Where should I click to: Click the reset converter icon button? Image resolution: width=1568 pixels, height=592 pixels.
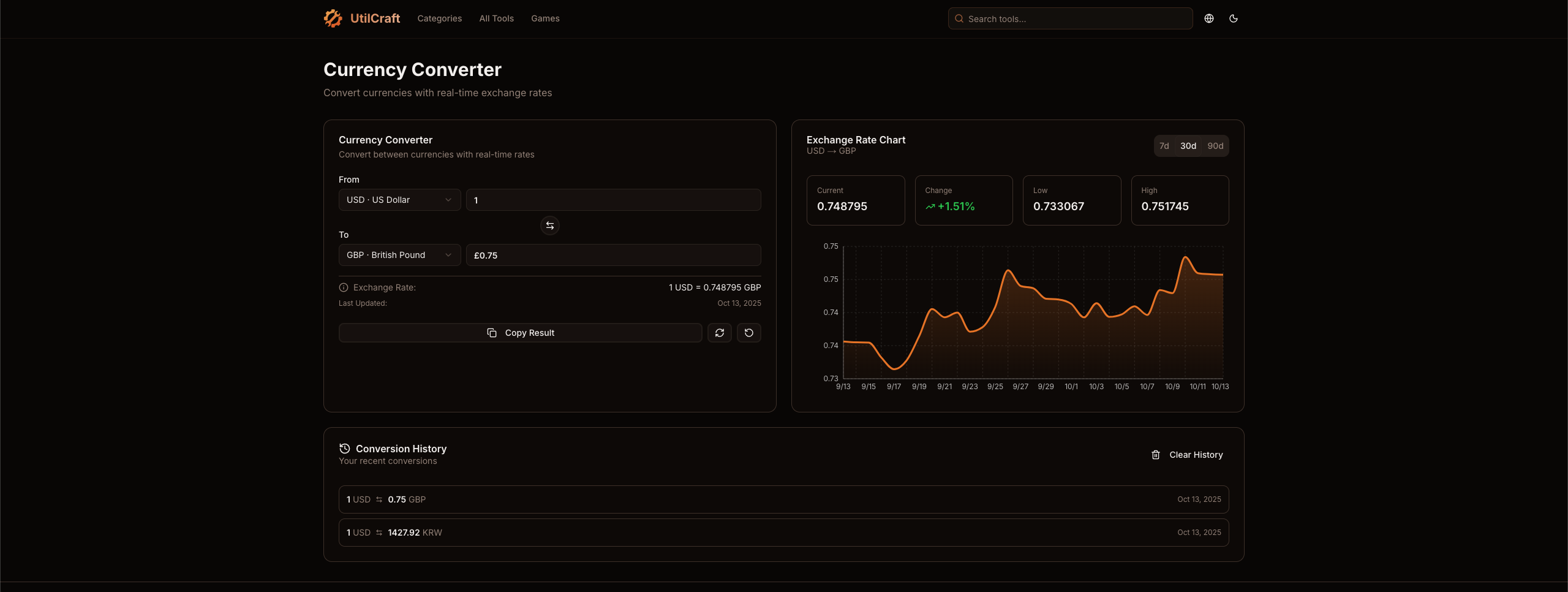click(x=749, y=333)
